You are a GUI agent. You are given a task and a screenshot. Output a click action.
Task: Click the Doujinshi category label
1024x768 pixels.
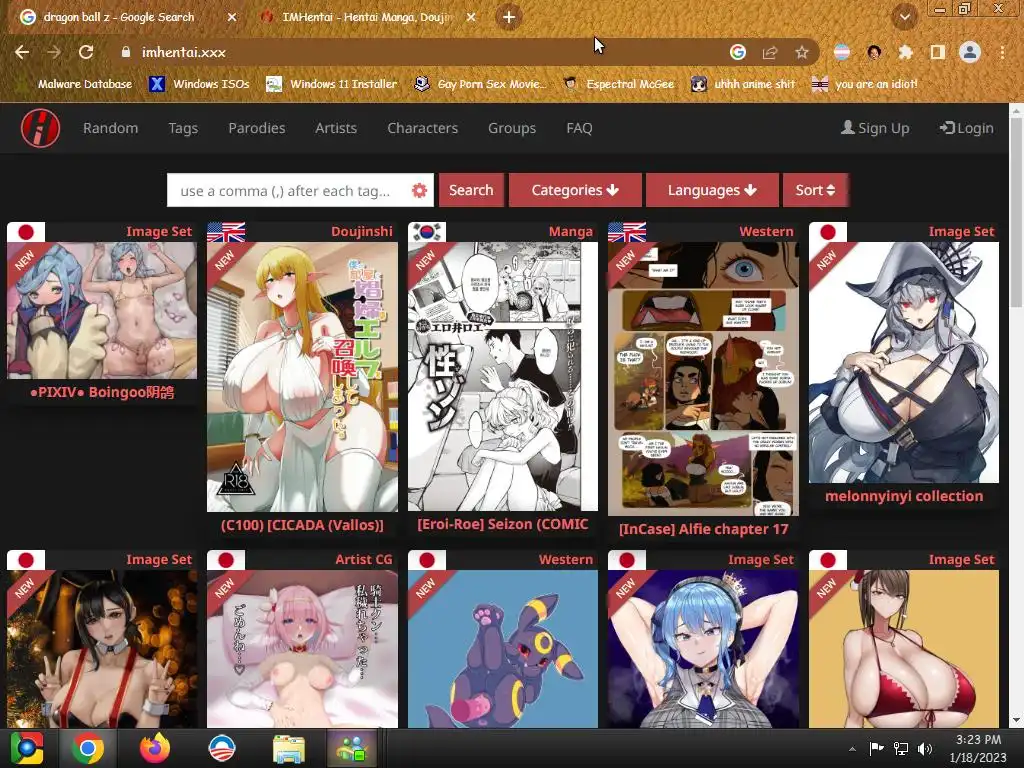[362, 231]
